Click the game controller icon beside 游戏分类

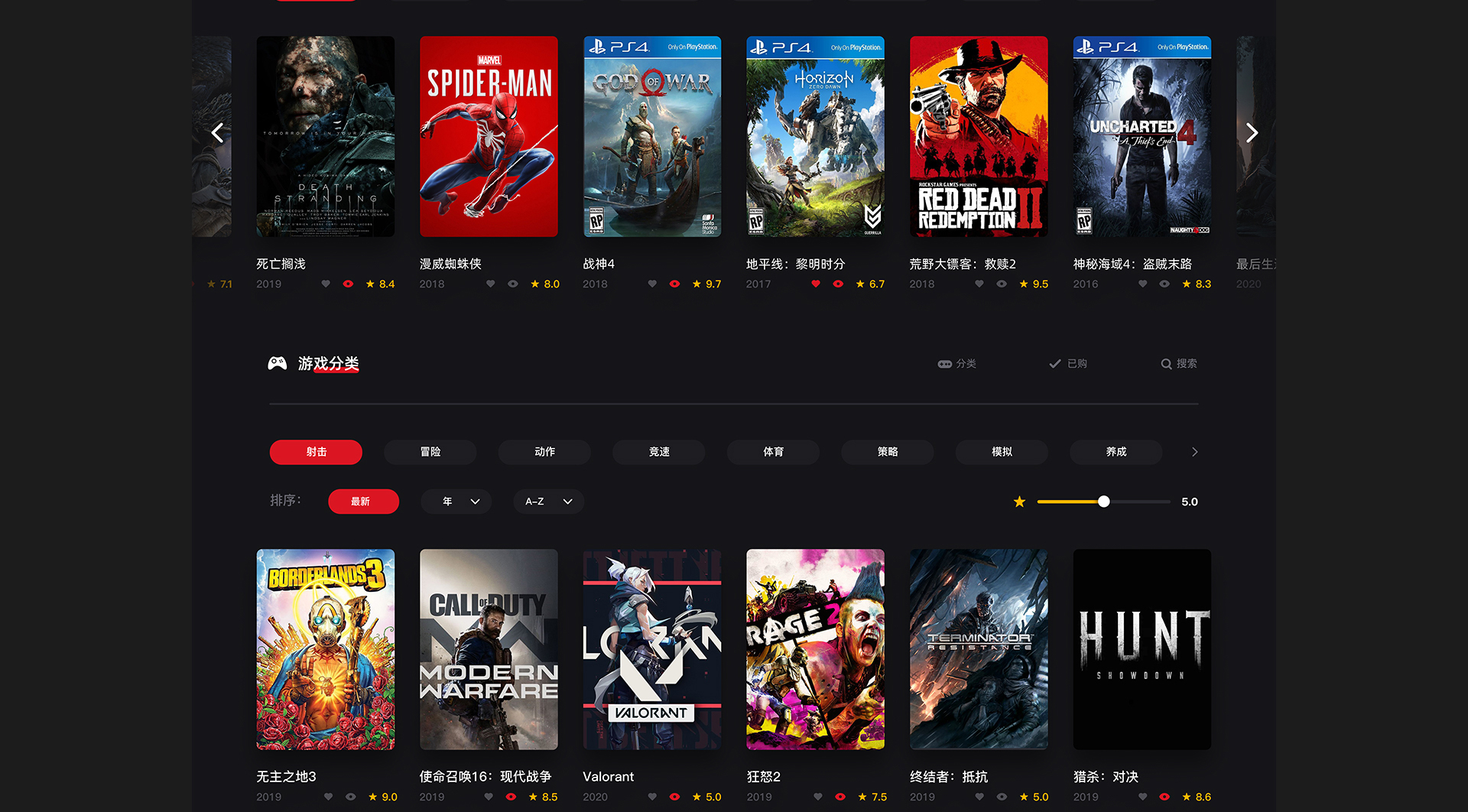coord(277,363)
